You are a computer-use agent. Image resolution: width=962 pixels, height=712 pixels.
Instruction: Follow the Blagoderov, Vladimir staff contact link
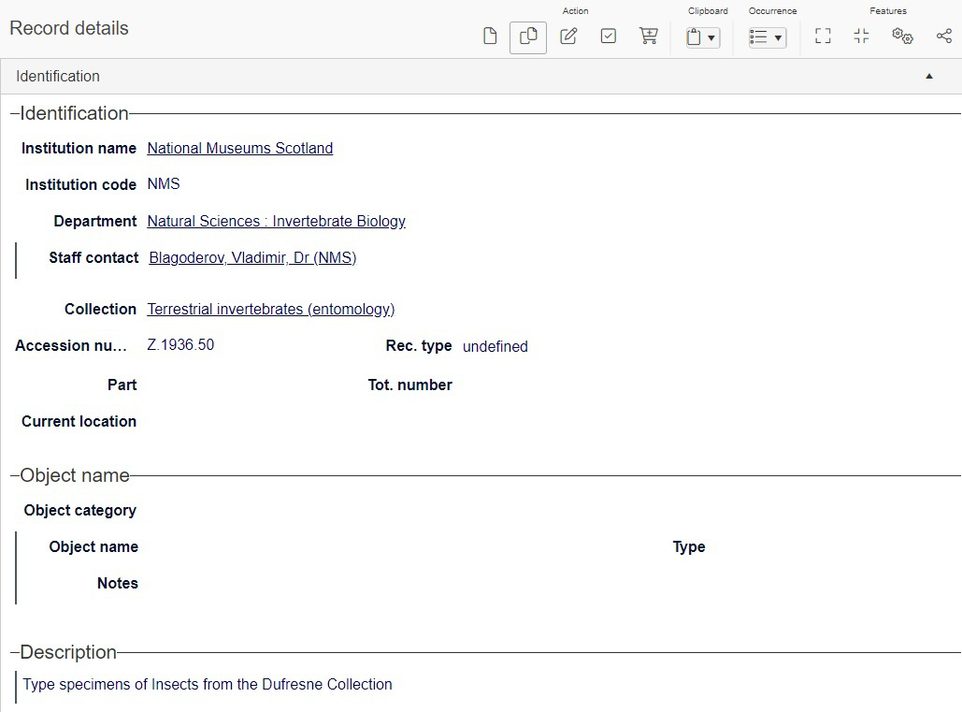pos(252,257)
